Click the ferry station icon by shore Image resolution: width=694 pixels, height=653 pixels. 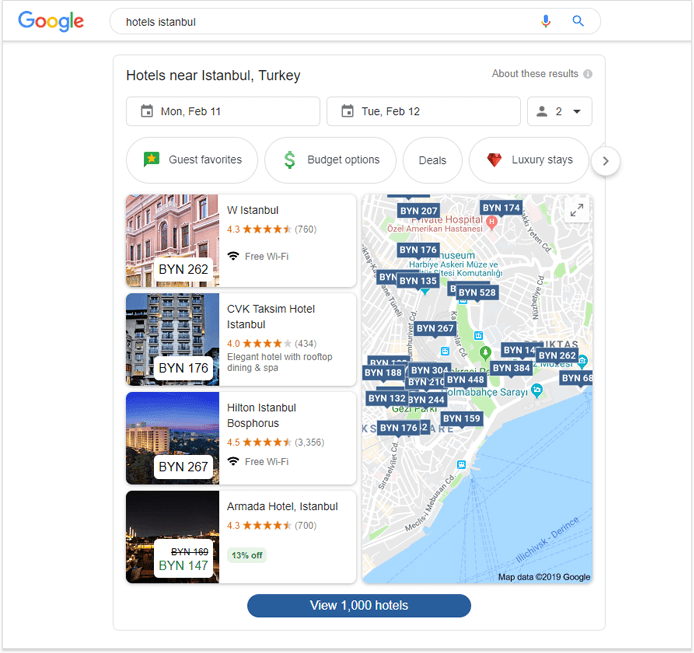(462, 464)
